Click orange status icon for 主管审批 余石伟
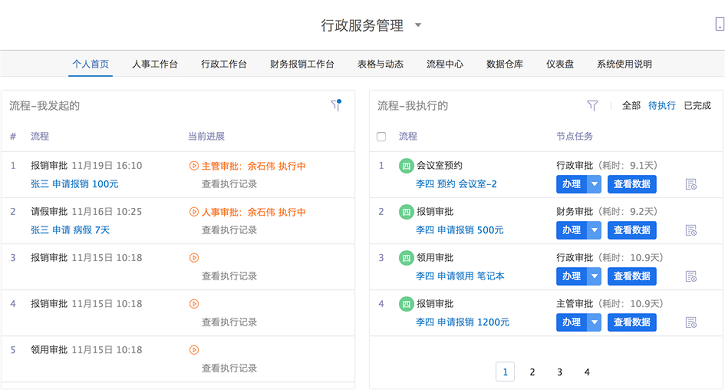725x390 pixels. pos(194,166)
